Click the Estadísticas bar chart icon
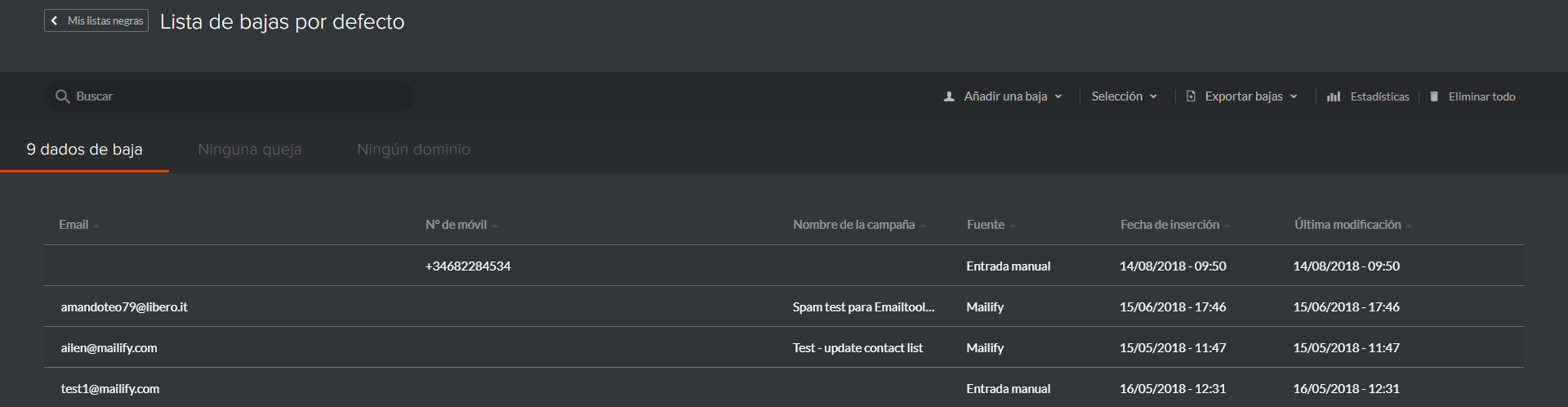1568x407 pixels. (x=1334, y=96)
